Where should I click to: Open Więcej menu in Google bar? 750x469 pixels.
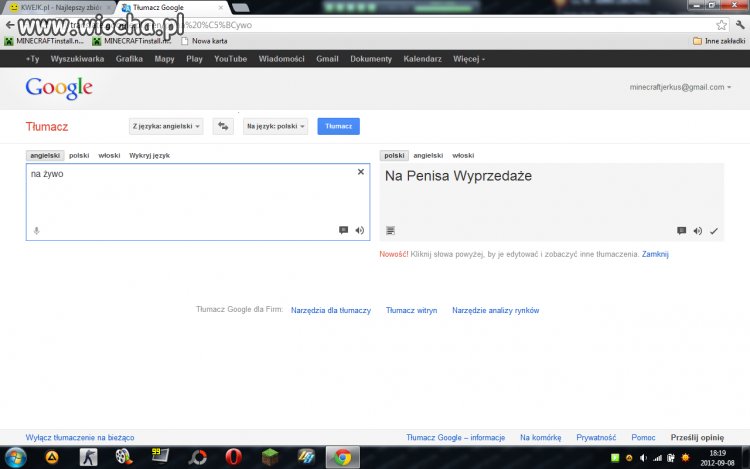pos(469,59)
